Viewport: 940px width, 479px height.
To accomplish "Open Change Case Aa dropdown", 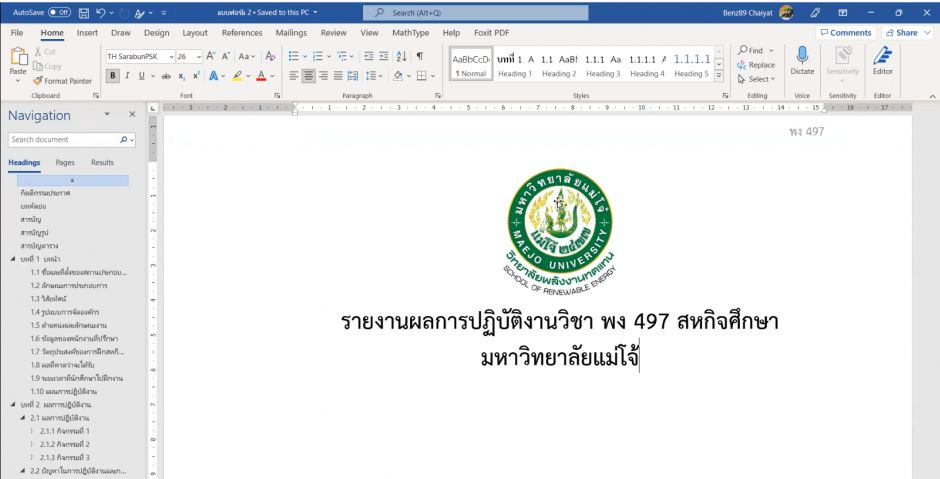I will coord(246,56).
